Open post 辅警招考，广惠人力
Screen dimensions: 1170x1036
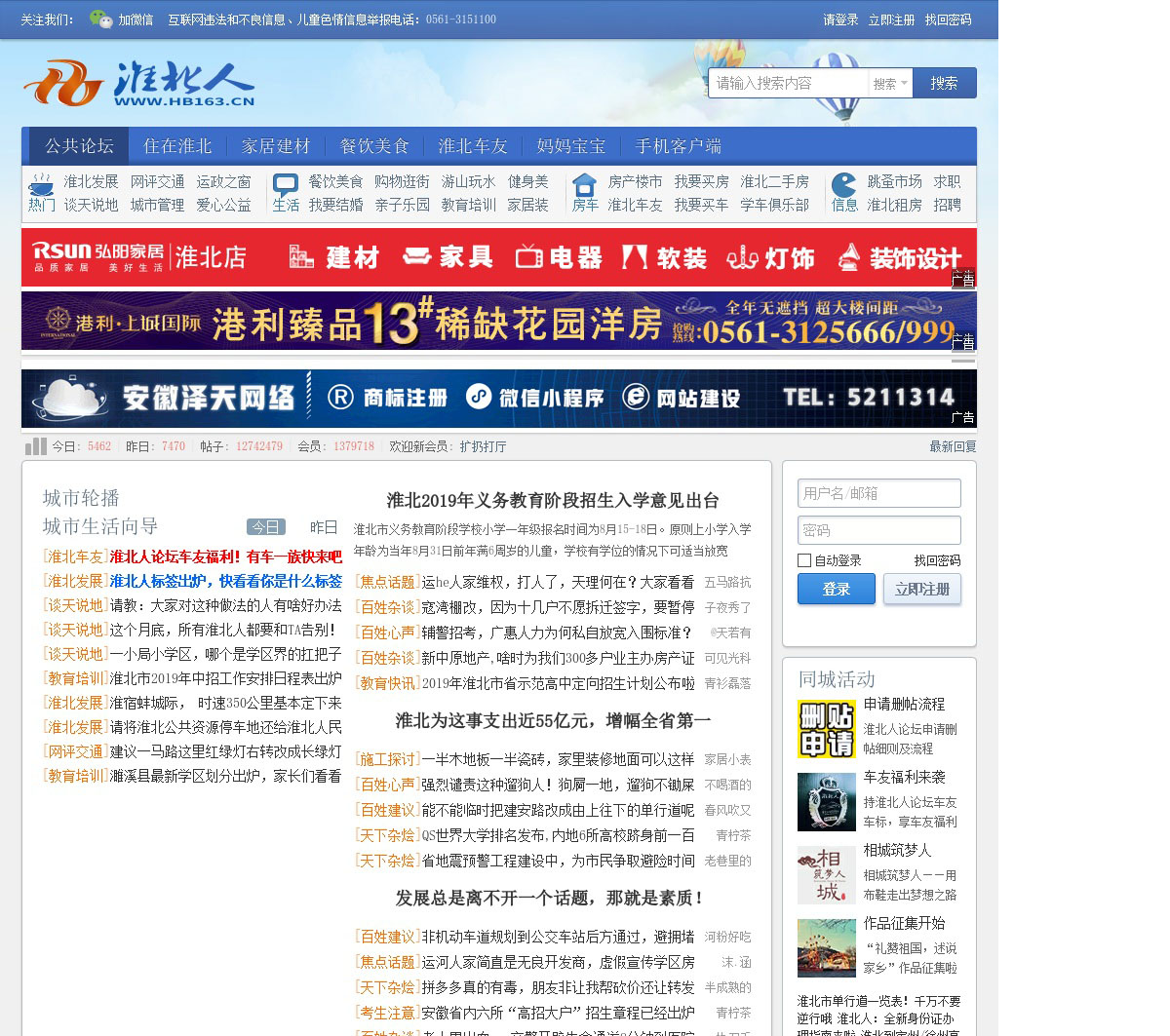coord(558,633)
